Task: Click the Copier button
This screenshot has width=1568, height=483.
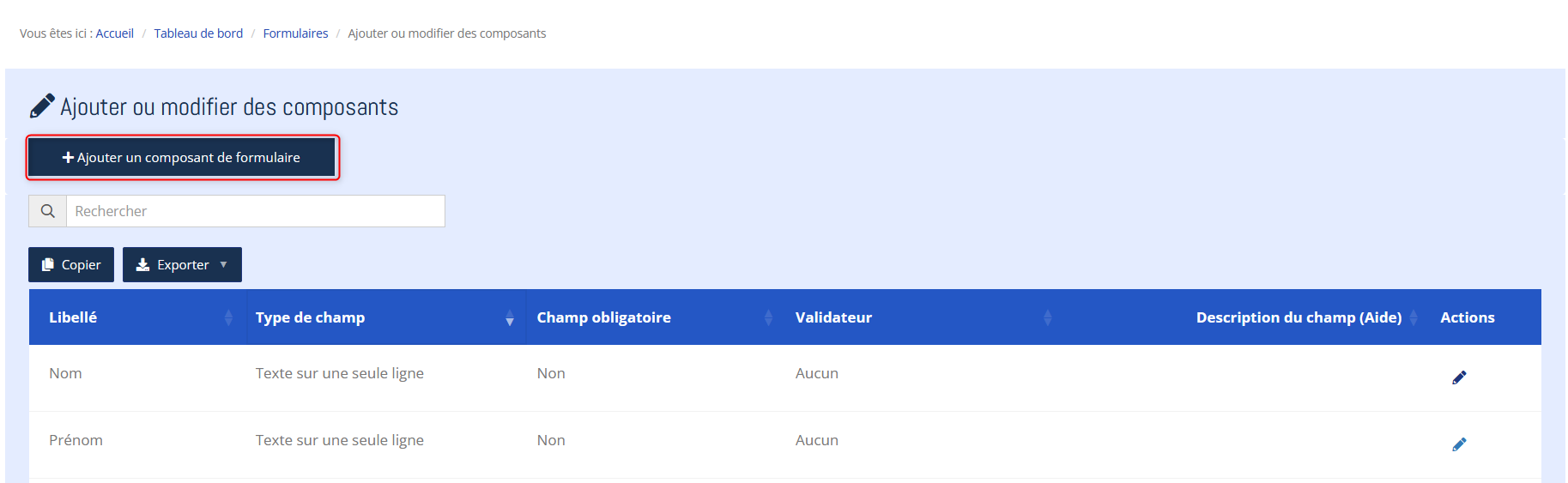Action: tap(71, 265)
